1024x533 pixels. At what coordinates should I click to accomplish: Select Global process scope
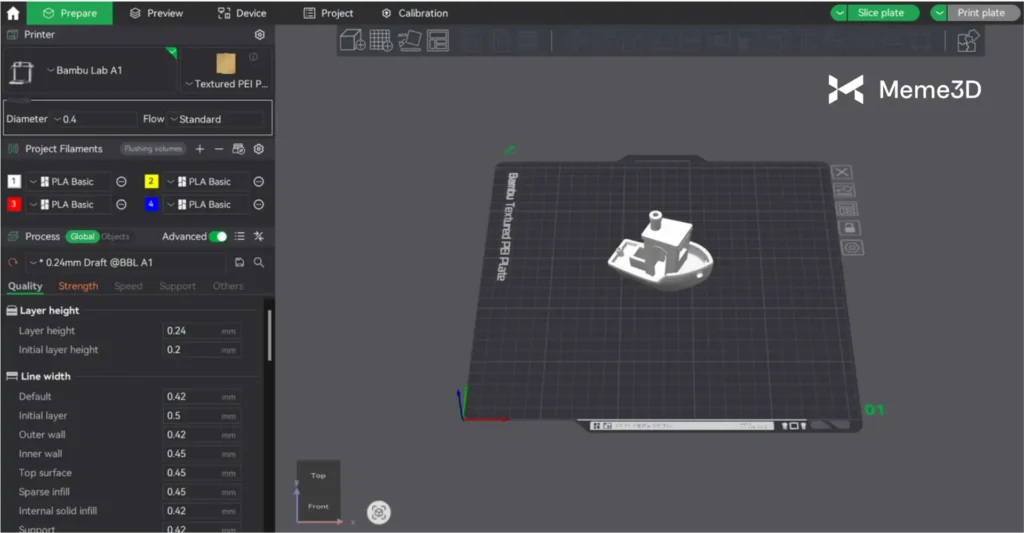(82, 237)
